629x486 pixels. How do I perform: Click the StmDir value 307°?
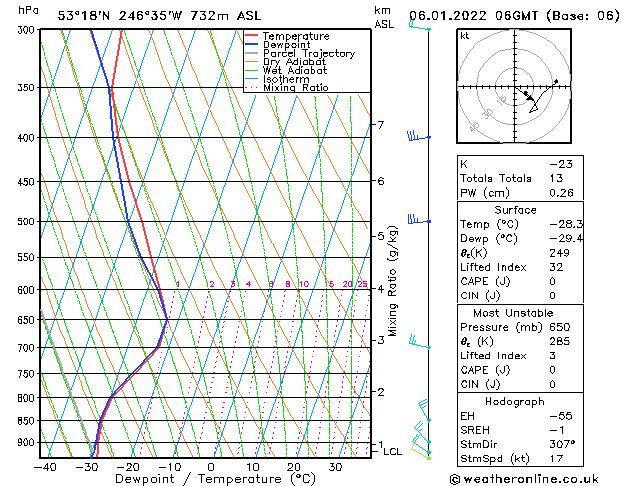pos(562,444)
